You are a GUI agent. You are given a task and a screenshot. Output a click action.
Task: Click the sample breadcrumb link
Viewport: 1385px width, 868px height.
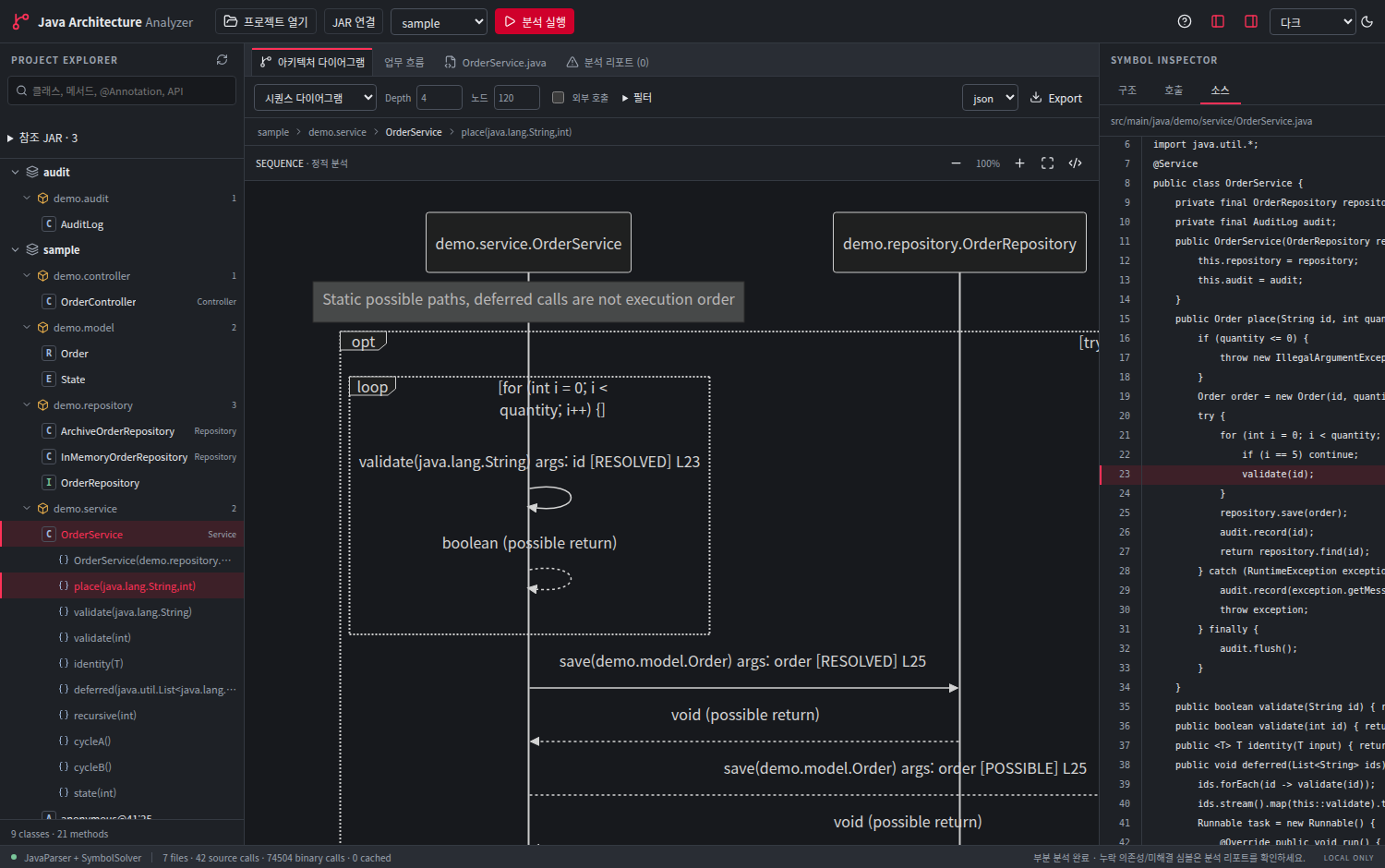pyautogui.click(x=273, y=132)
